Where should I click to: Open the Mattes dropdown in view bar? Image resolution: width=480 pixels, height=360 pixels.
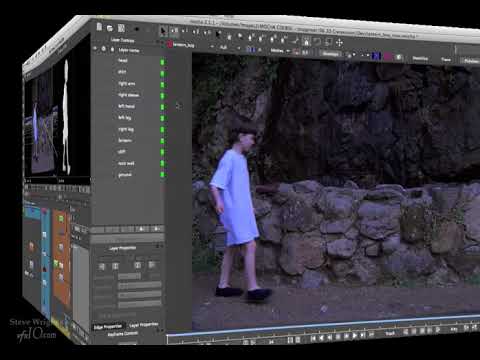pos(280,50)
